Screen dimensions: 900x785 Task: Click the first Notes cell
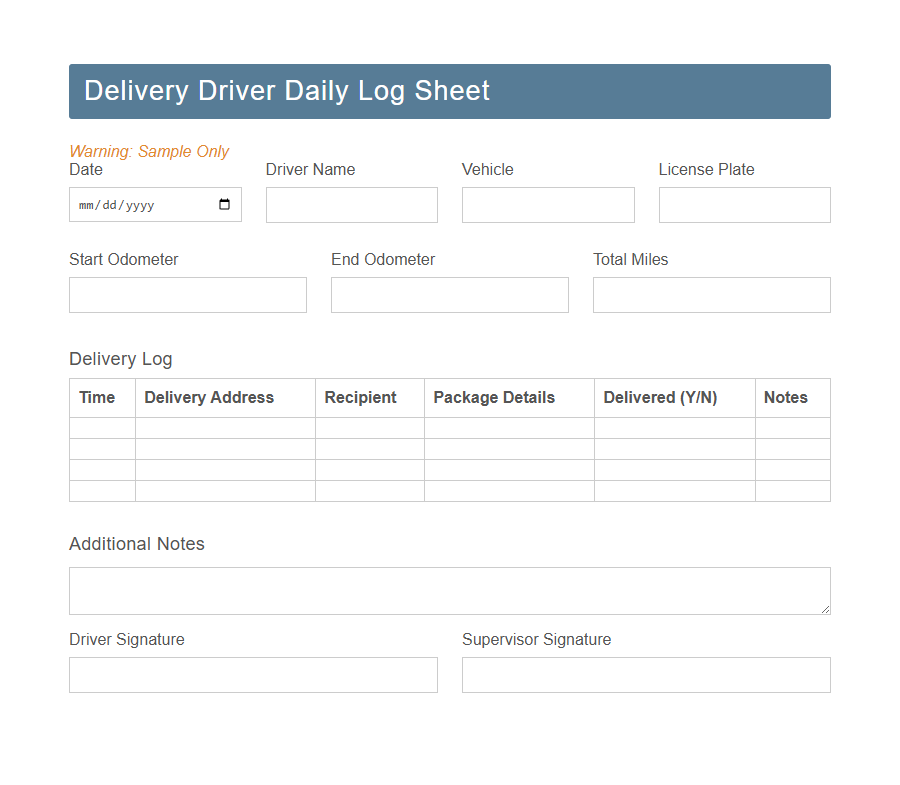coord(792,427)
